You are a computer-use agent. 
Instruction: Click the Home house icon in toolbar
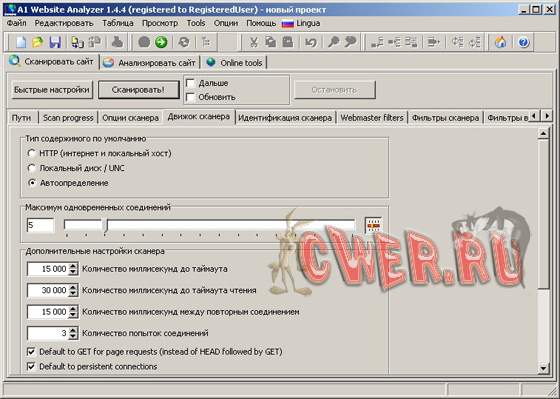coord(500,42)
